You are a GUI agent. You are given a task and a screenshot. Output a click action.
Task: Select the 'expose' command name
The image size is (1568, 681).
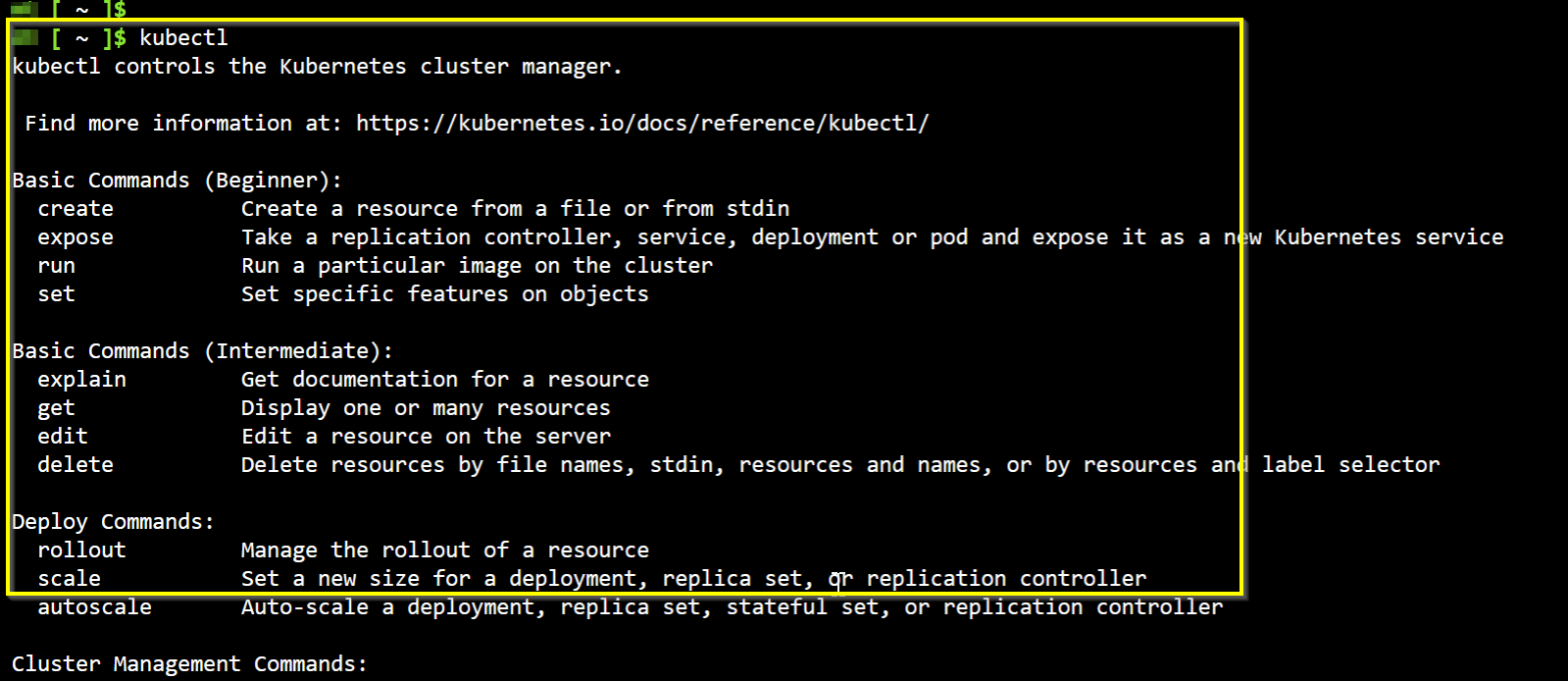pyautogui.click(x=76, y=237)
